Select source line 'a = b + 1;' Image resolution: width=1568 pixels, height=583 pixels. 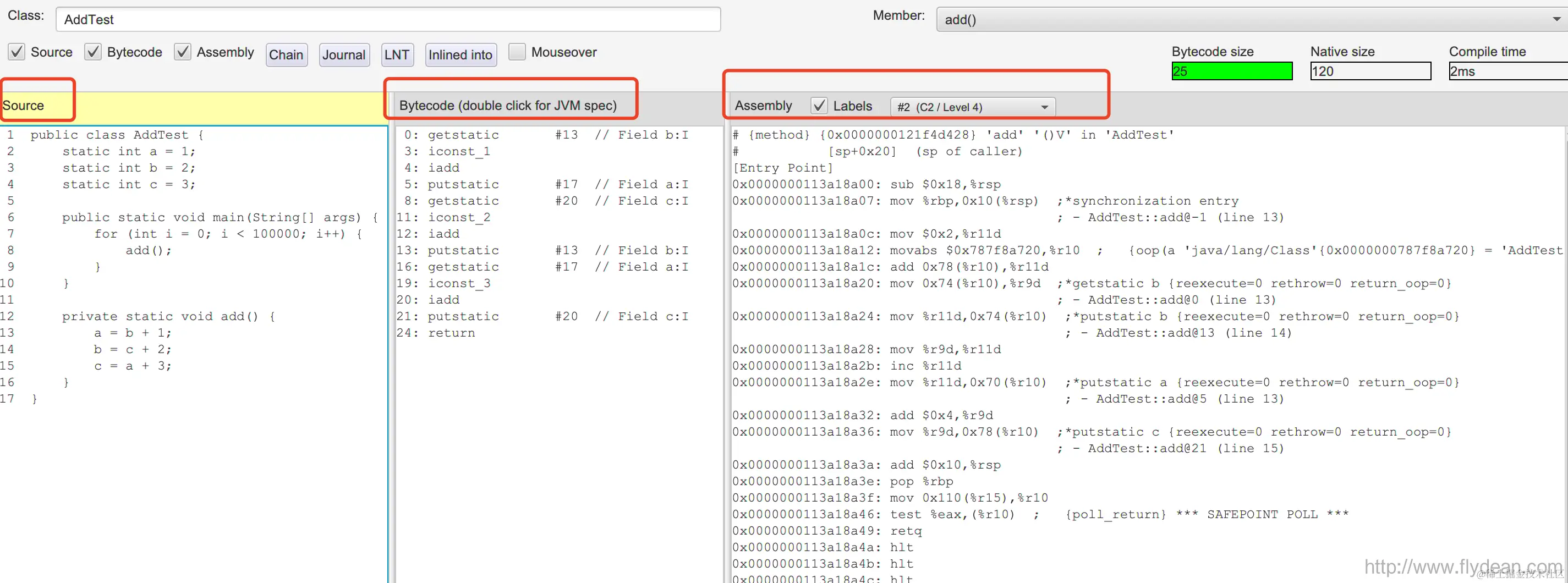coord(133,333)
